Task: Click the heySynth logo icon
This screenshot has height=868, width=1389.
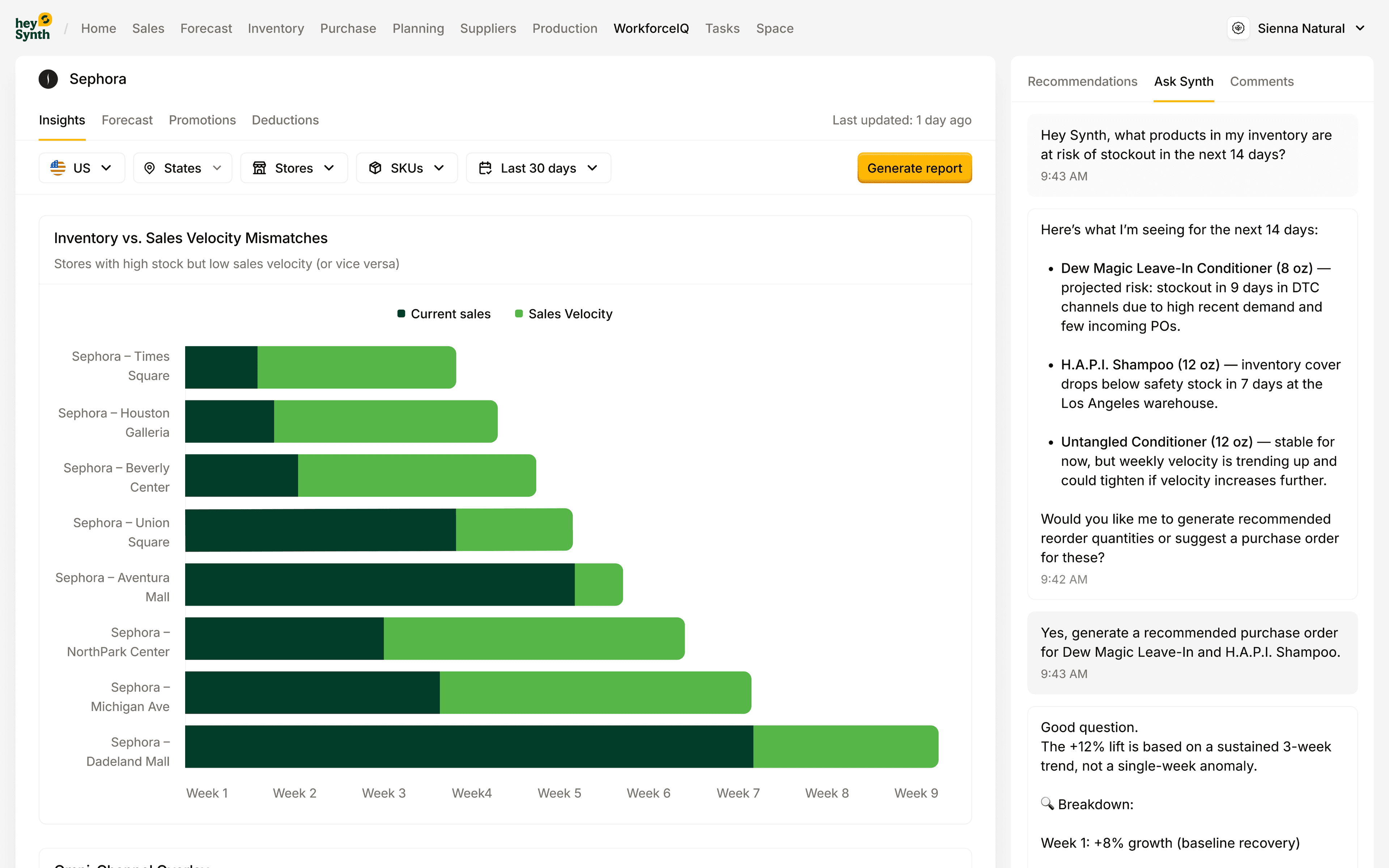Action: pos(33,27)
